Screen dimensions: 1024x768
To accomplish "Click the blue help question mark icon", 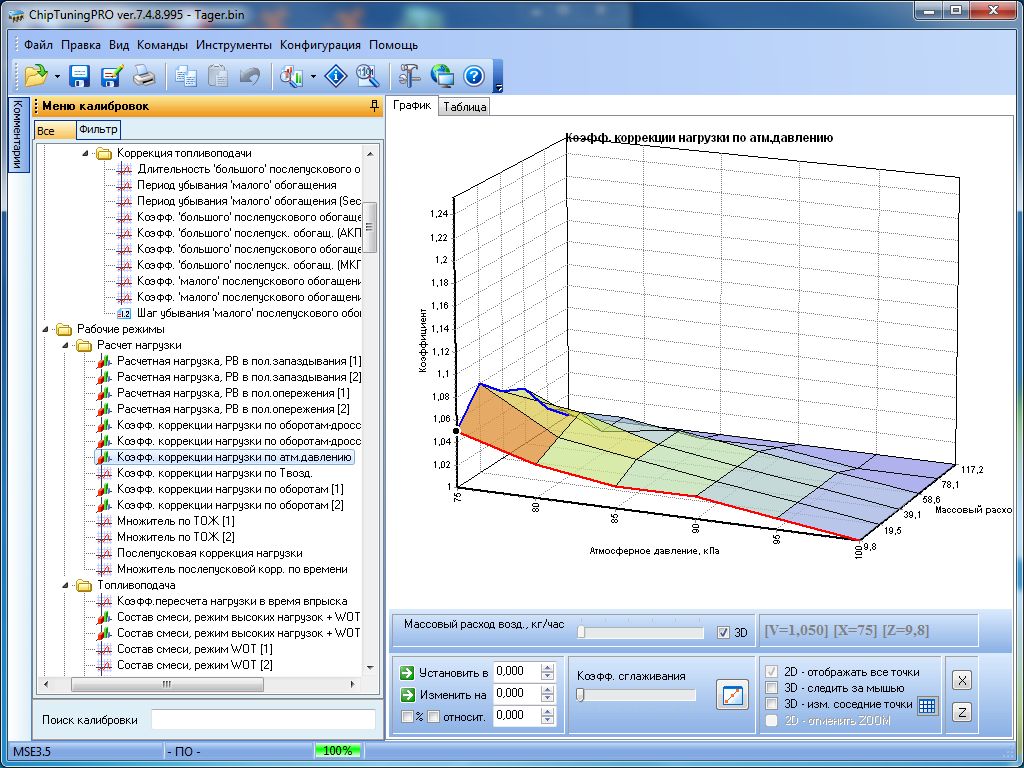I will tap(473, 76).
